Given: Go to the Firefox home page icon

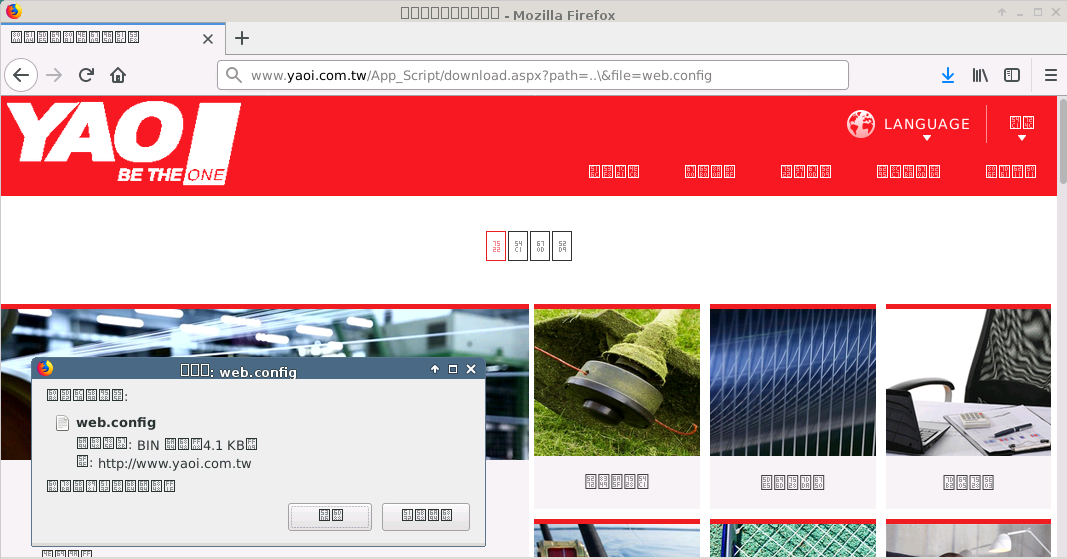Looking at the screenshot, I should click(118, 75).
